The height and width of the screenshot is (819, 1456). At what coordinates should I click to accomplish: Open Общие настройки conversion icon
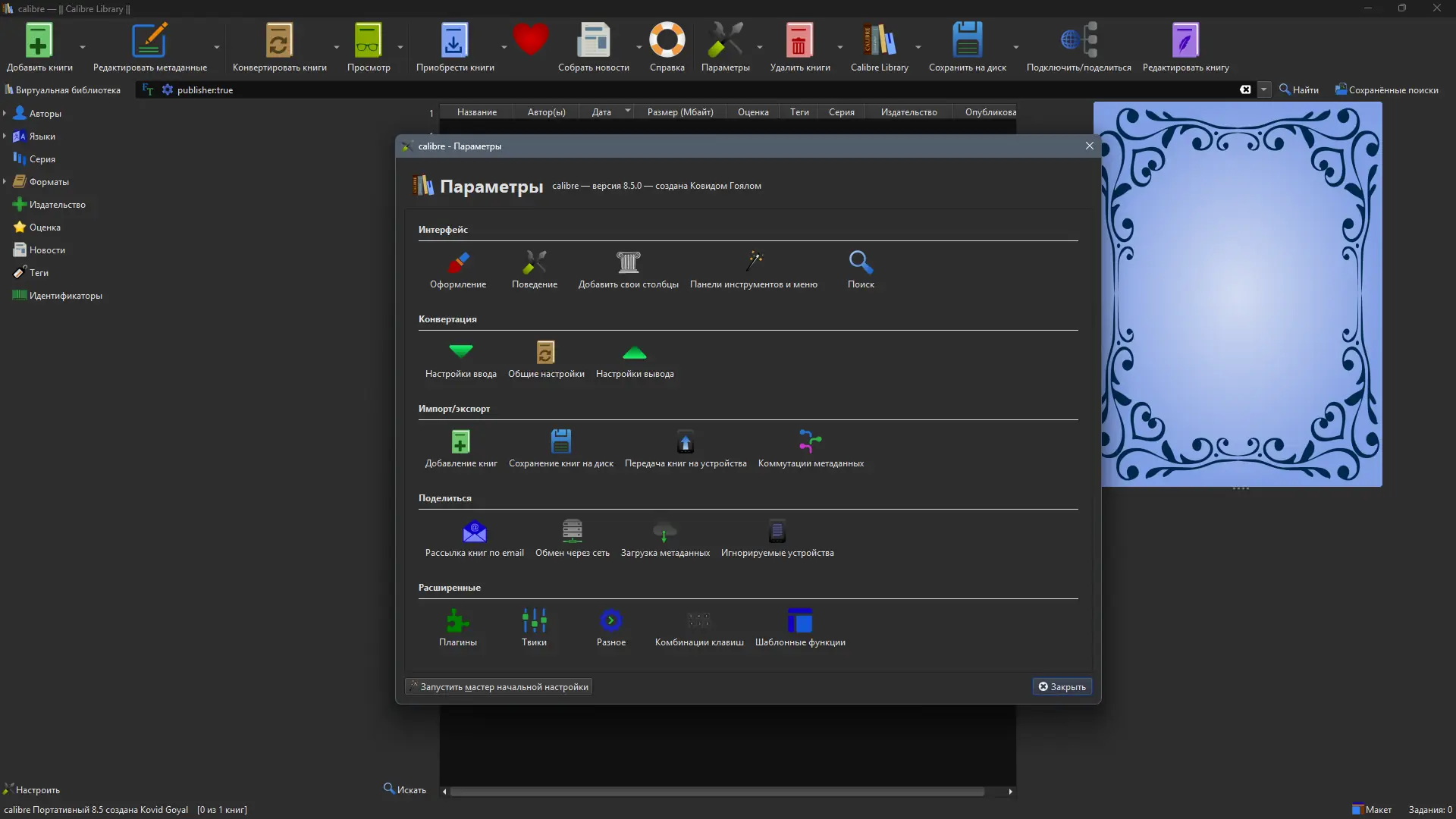pyautogui.click(x=545, y=353)
